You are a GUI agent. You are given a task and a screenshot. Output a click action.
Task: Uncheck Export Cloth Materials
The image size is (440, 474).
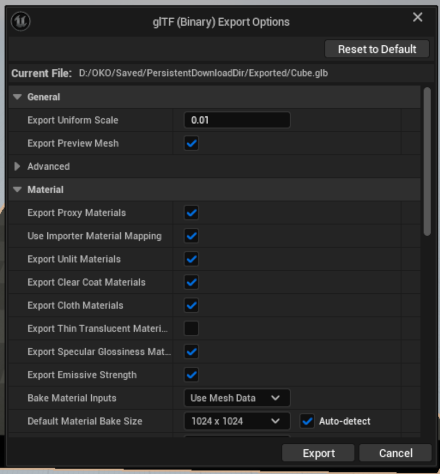click(x=192, y=305)
